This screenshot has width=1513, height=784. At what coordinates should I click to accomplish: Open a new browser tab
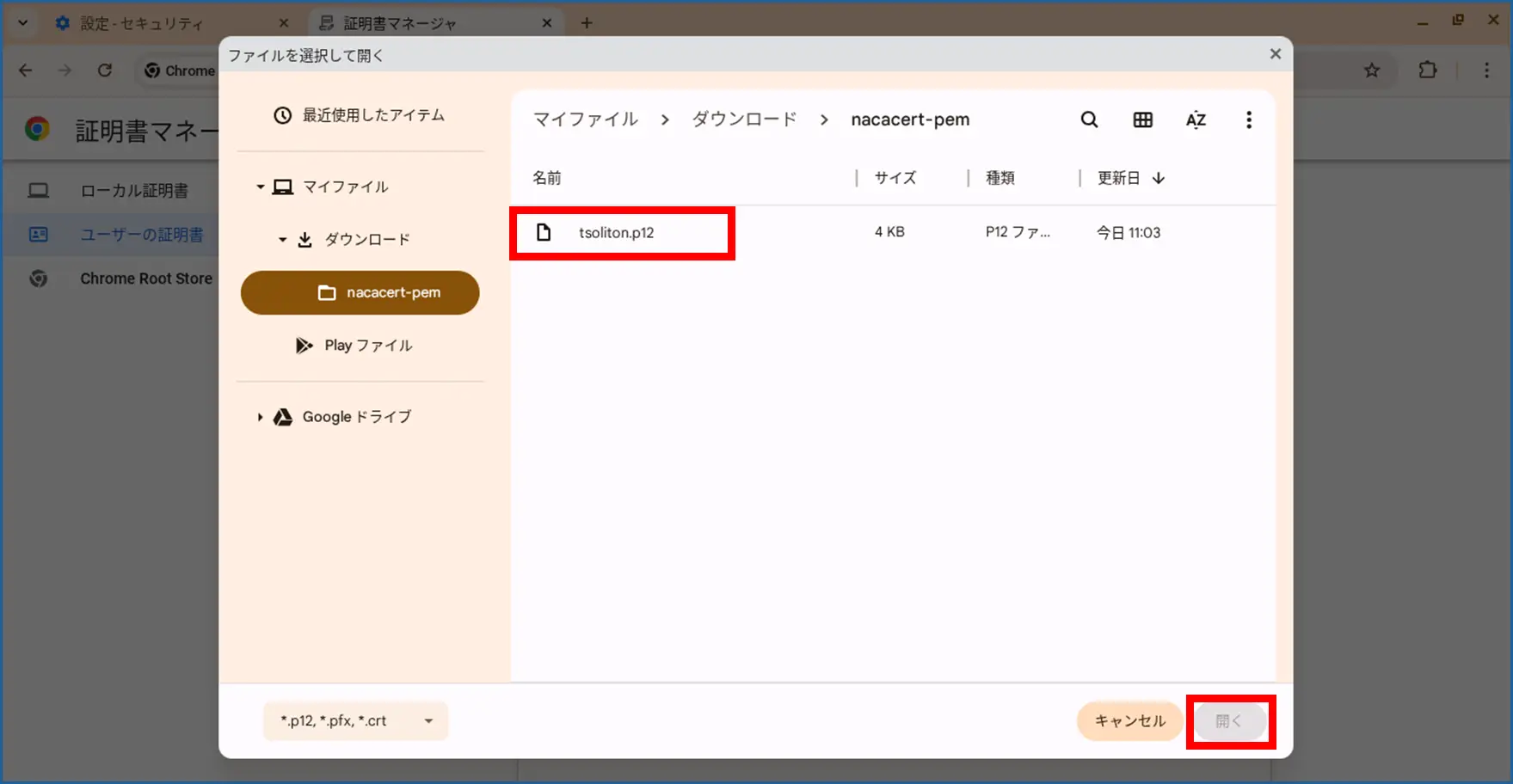587,23
